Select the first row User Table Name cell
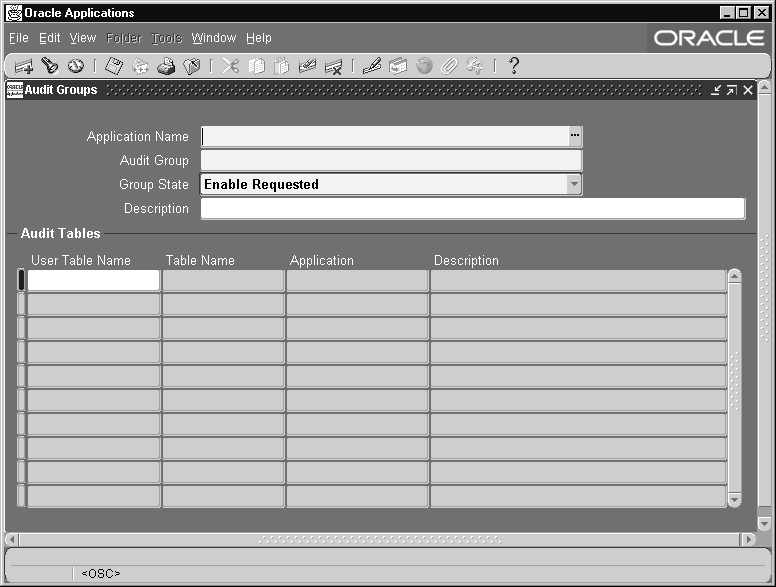The height and width of the screenshot is (587, 776). 94,280
